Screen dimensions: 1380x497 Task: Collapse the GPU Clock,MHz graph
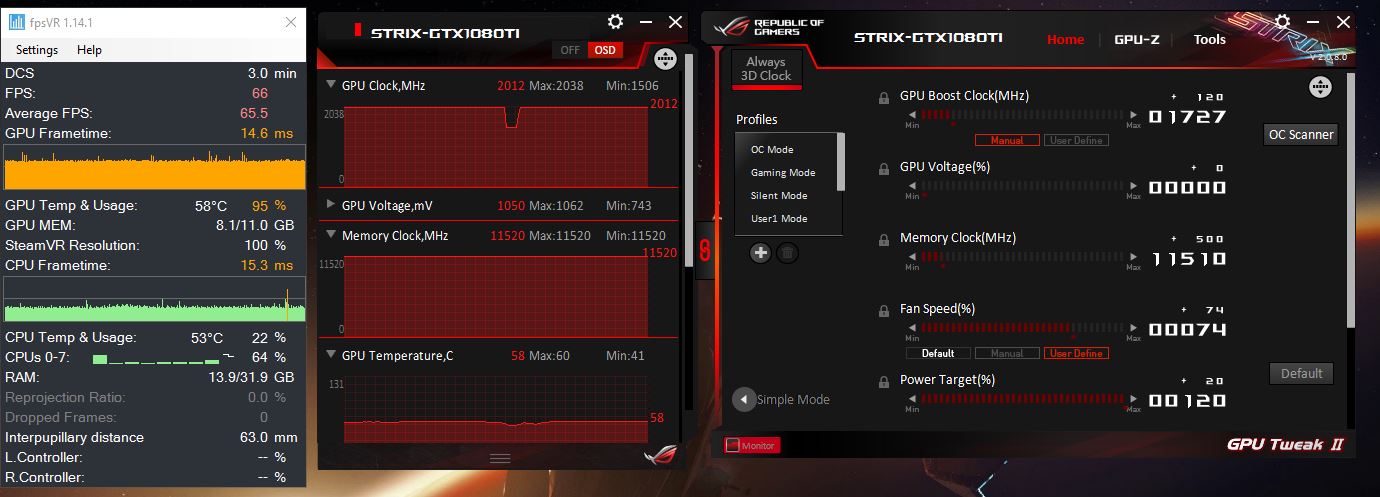[x=331, y=85]
